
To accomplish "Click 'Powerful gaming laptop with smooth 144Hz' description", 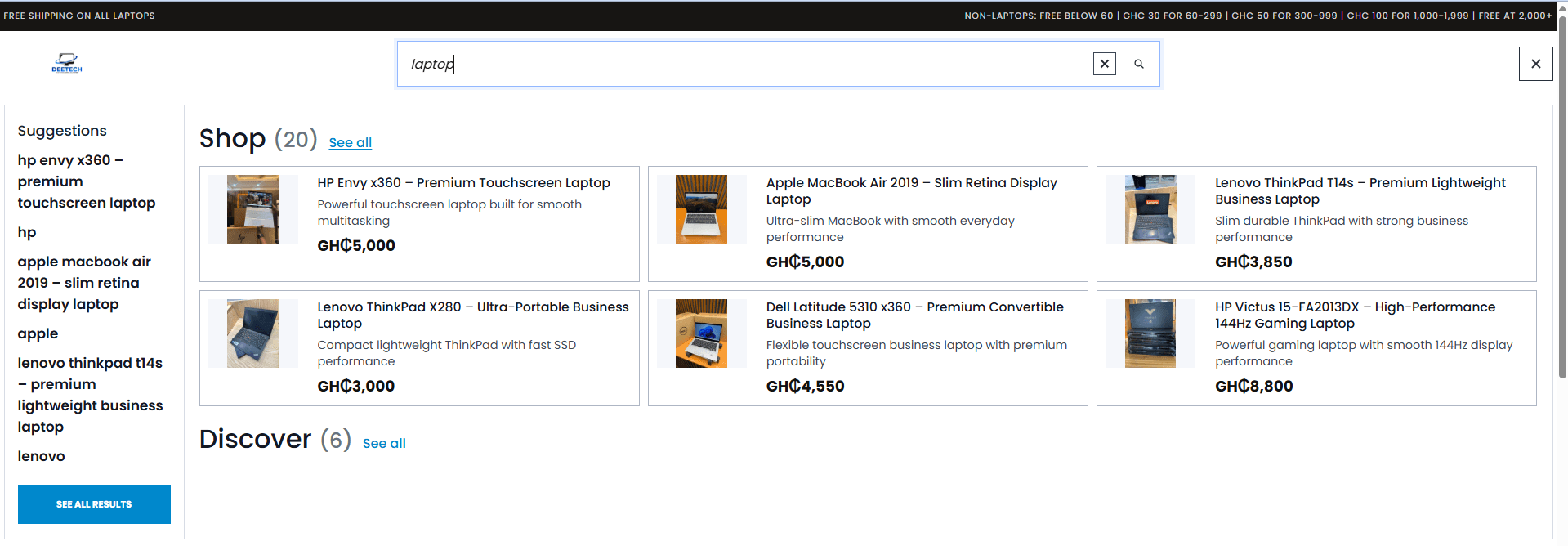I will pyautogui.click(x=1363, y=353).
